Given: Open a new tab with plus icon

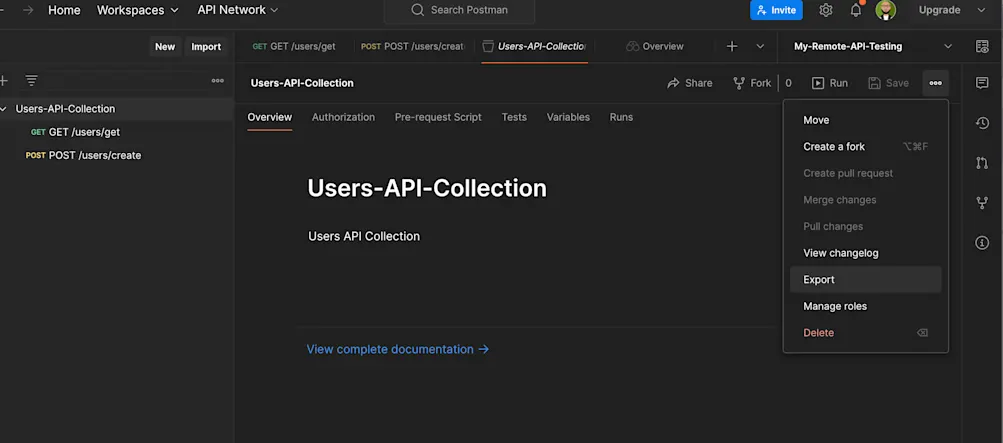Looking at the screenshot, I should coord(732,46).
